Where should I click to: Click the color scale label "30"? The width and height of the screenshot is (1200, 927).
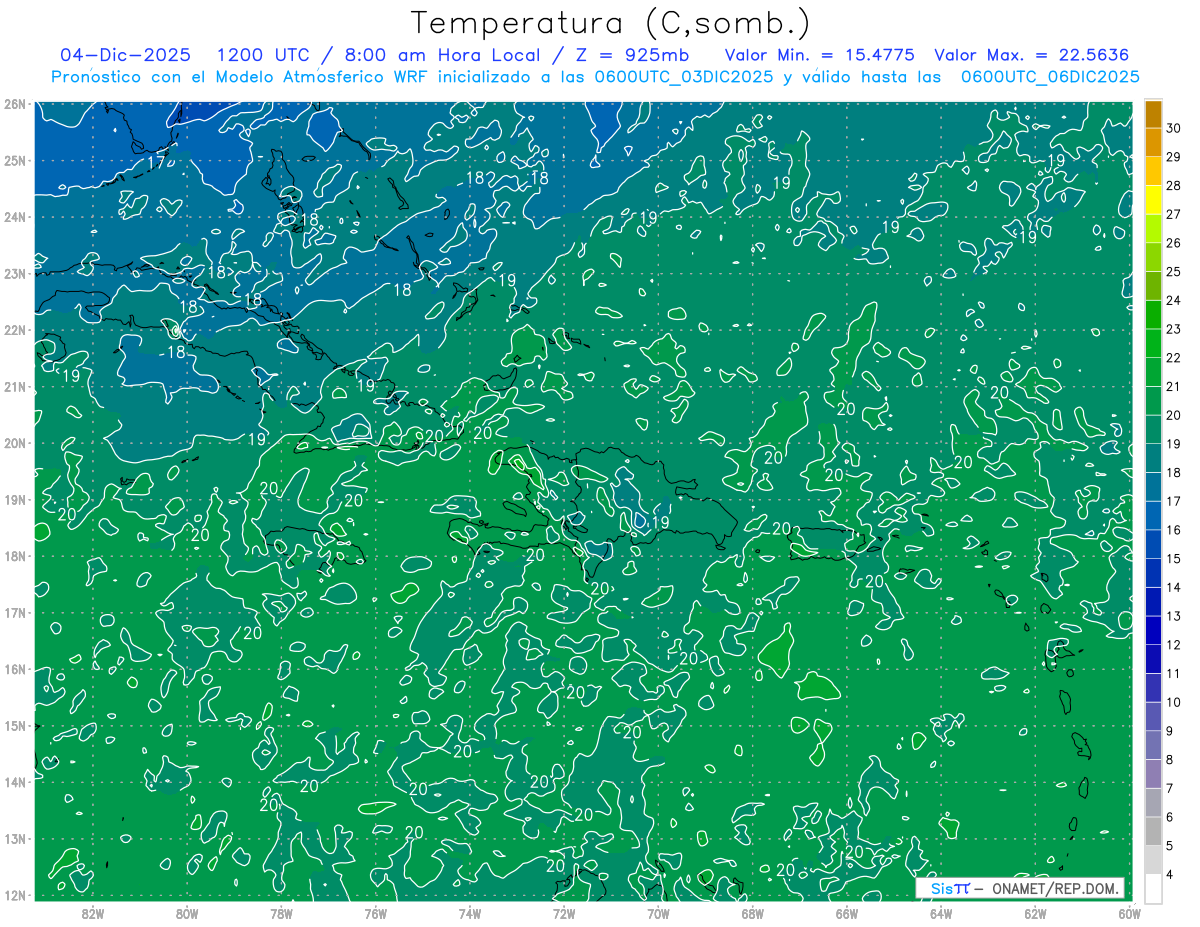tap(1174, 128)
